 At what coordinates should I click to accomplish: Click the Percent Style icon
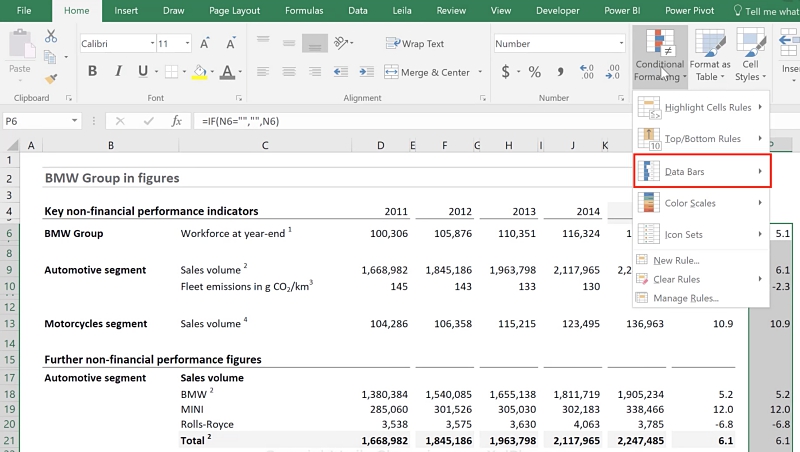[x=534, y=72]
